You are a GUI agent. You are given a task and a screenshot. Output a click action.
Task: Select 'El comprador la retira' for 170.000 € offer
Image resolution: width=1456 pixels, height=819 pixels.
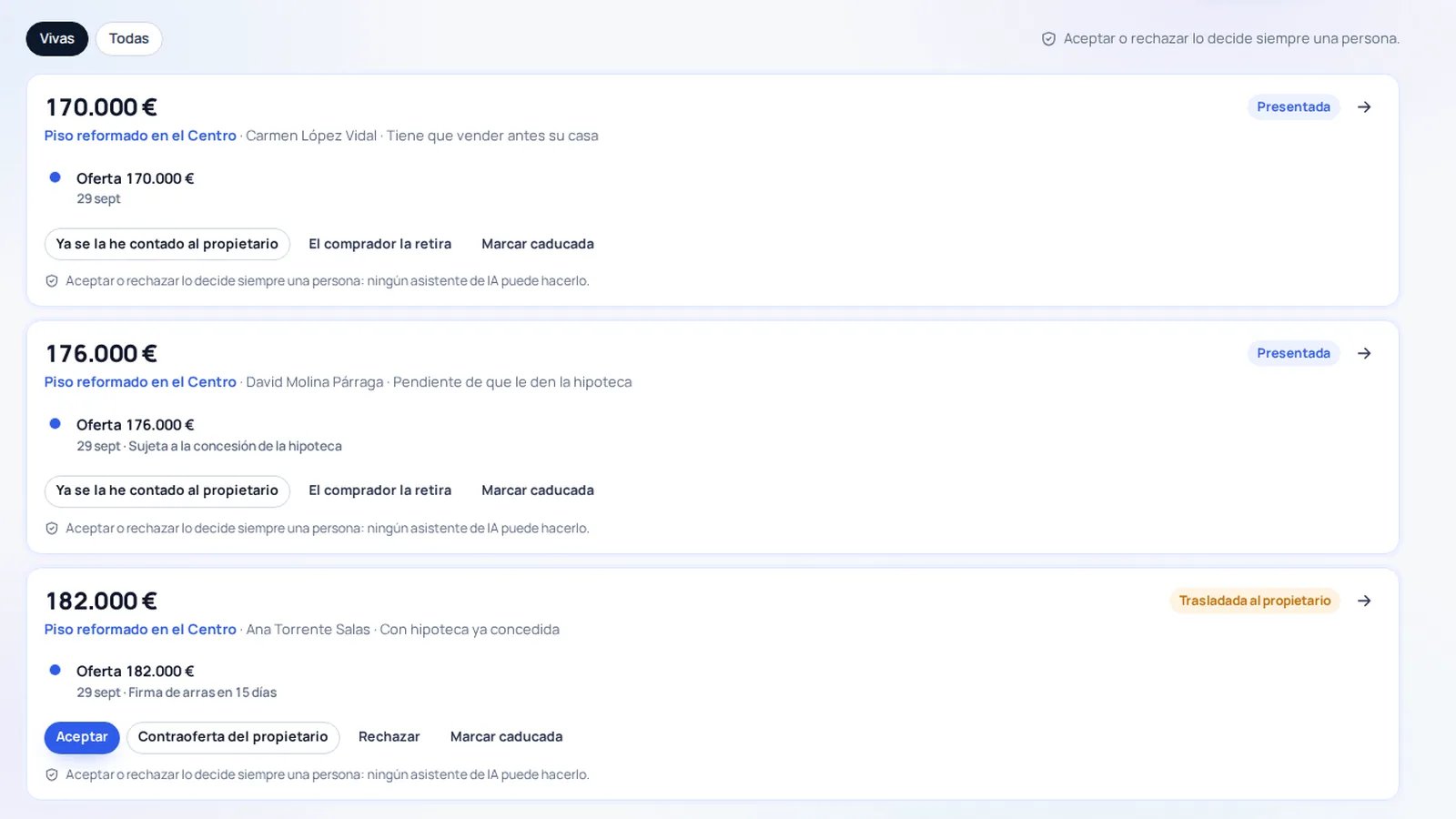coord(380,244)
